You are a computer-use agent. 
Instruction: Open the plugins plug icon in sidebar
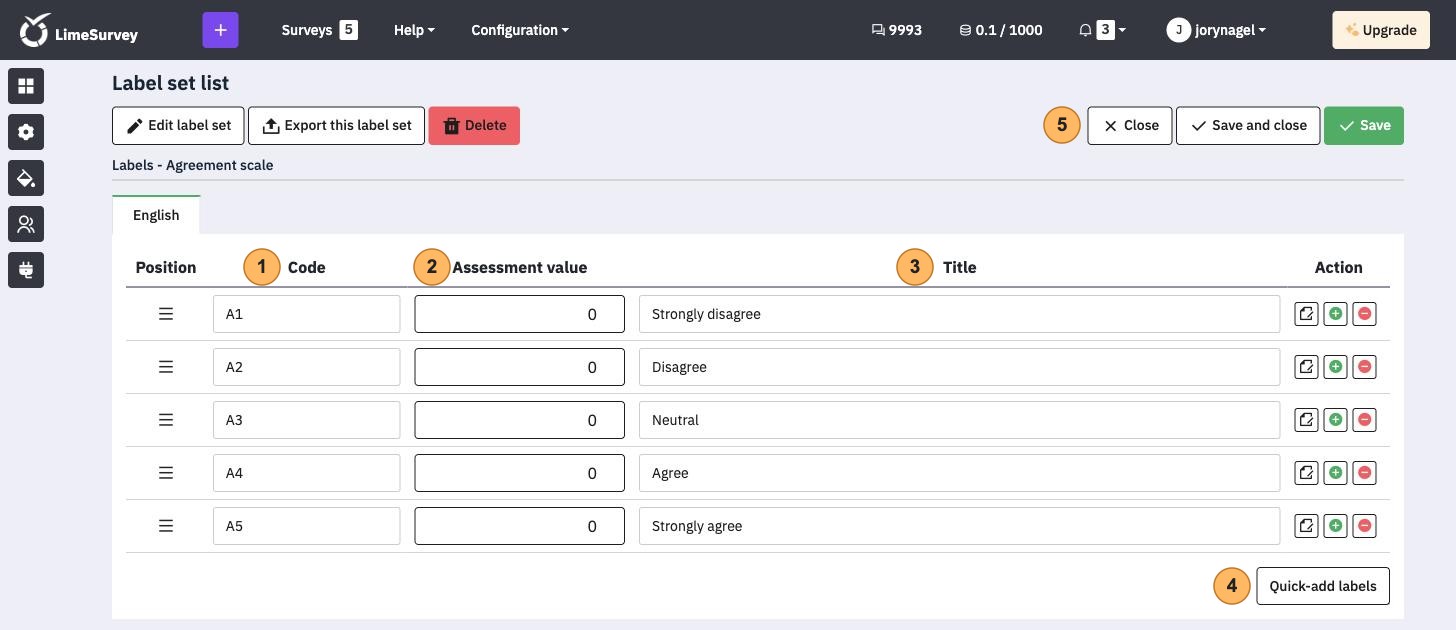coord(26,270)
